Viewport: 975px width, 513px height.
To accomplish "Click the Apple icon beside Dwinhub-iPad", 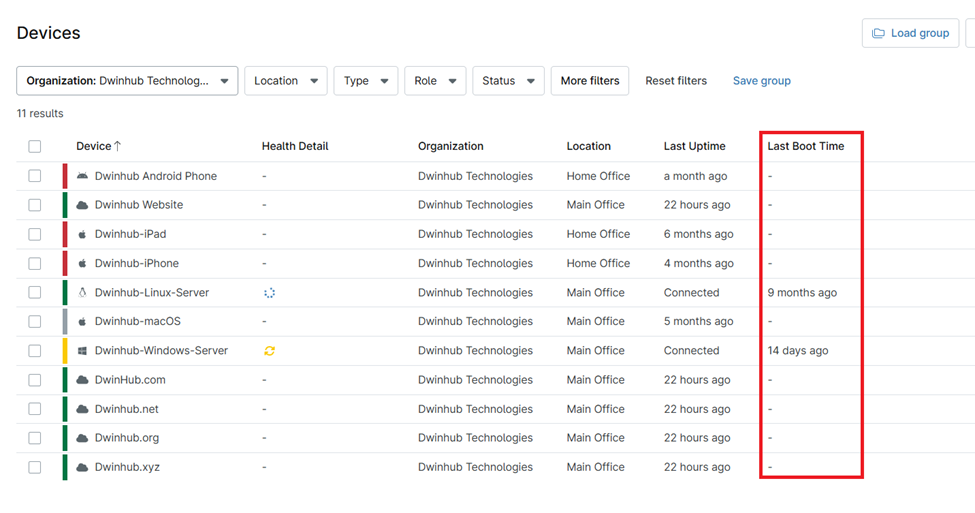I will point(82,234).
